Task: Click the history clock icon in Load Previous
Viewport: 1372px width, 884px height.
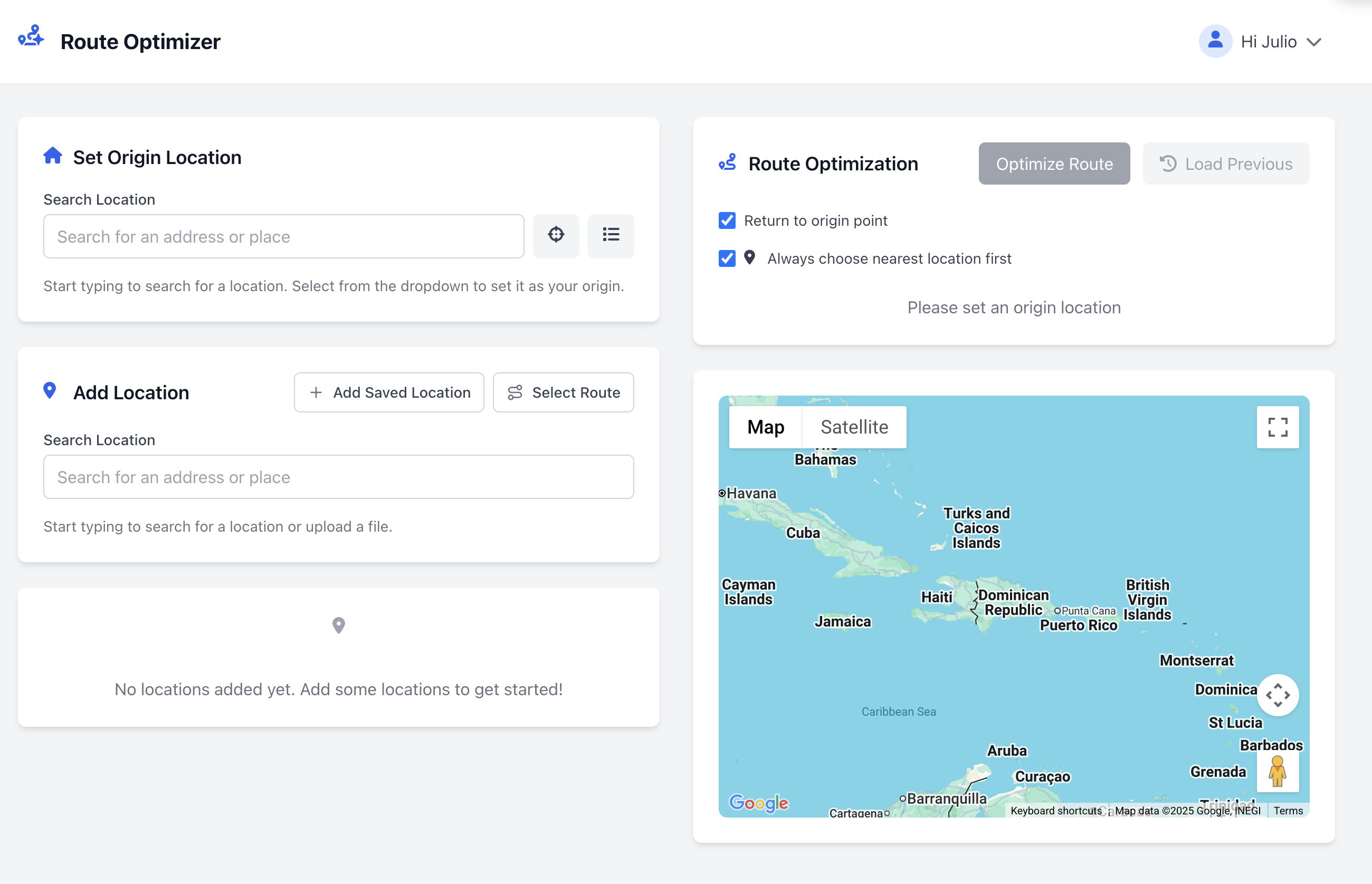Action: 1168,164
